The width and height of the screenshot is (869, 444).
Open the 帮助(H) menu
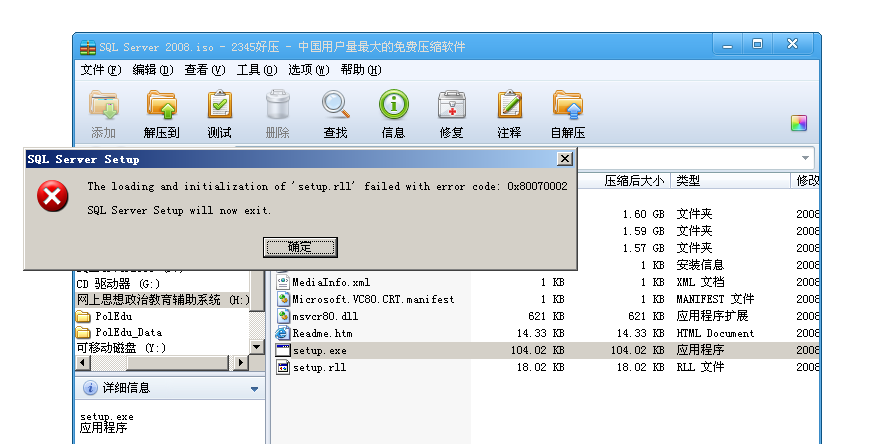[361, 70]
